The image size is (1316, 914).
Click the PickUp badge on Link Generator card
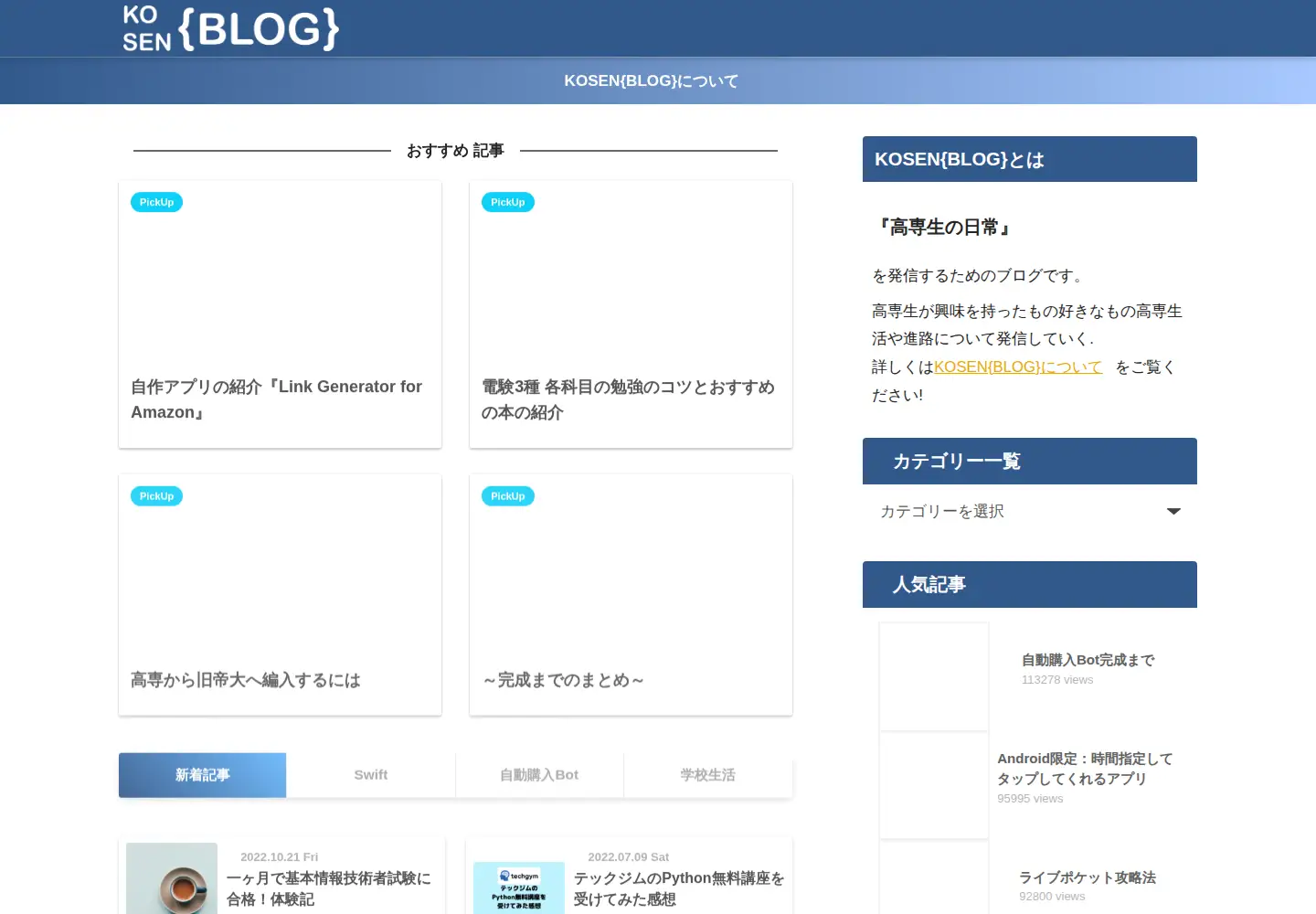pos(156,202)
